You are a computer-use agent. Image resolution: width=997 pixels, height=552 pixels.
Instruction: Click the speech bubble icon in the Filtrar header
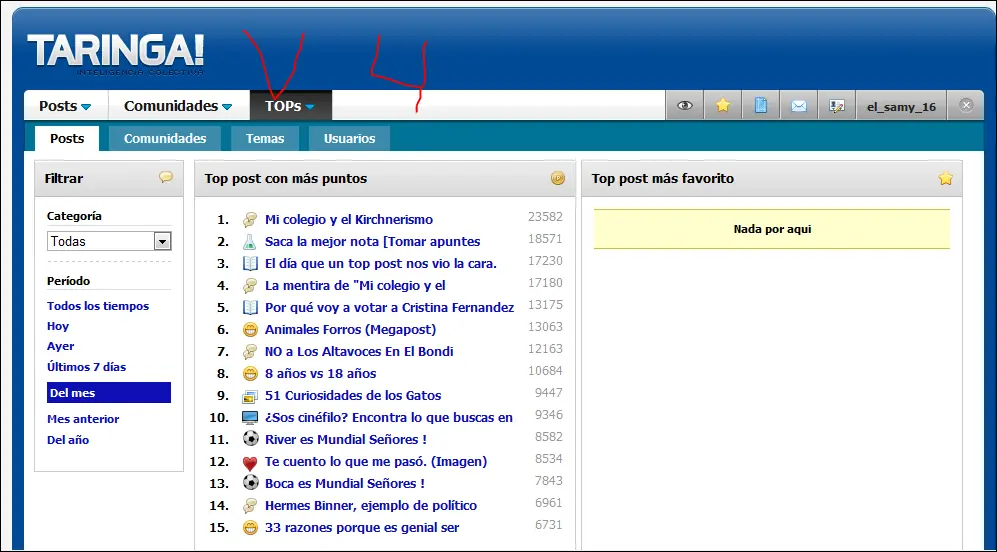(x=166, y=177)
